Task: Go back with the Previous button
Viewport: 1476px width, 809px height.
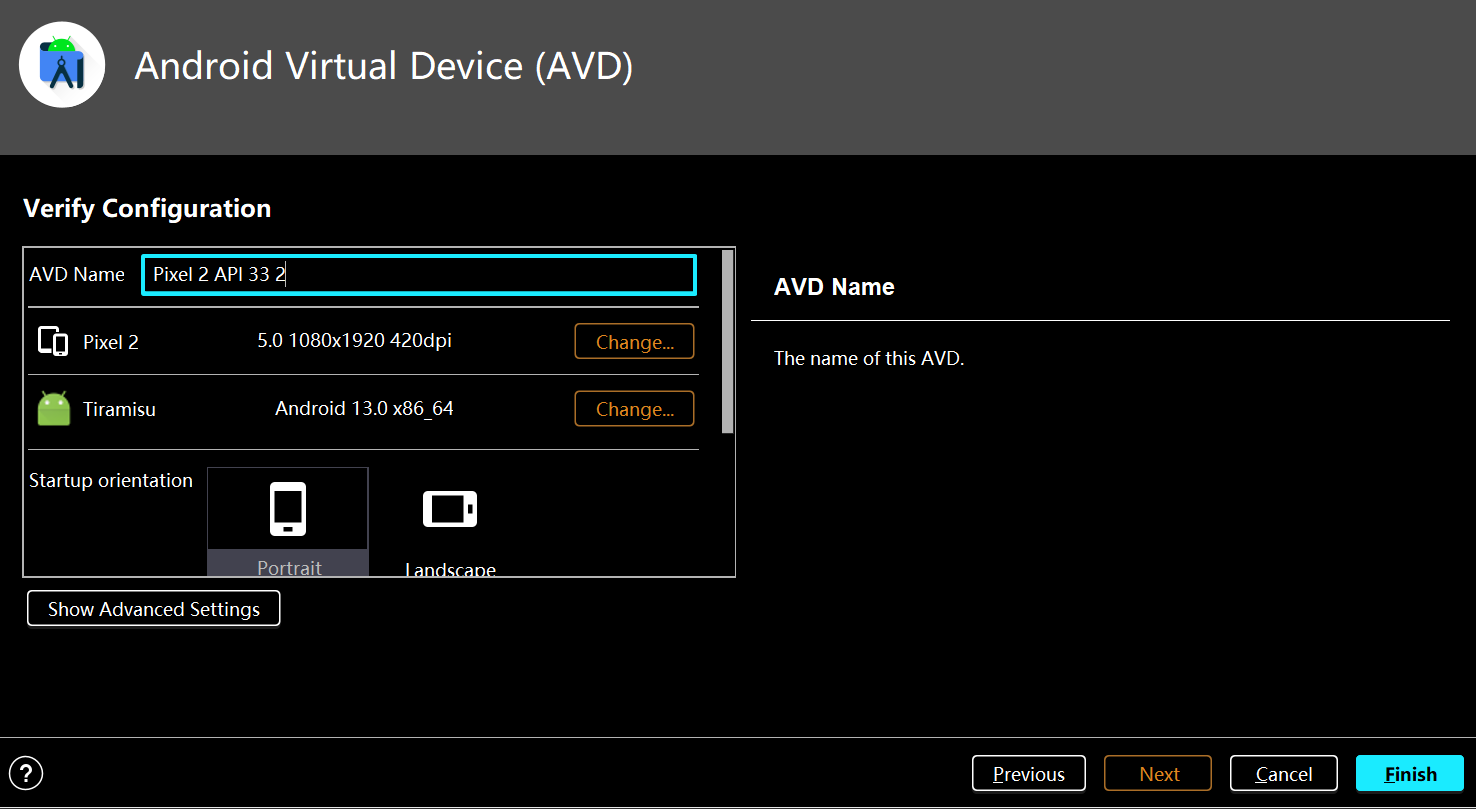Action: [x=1029, y=773]
